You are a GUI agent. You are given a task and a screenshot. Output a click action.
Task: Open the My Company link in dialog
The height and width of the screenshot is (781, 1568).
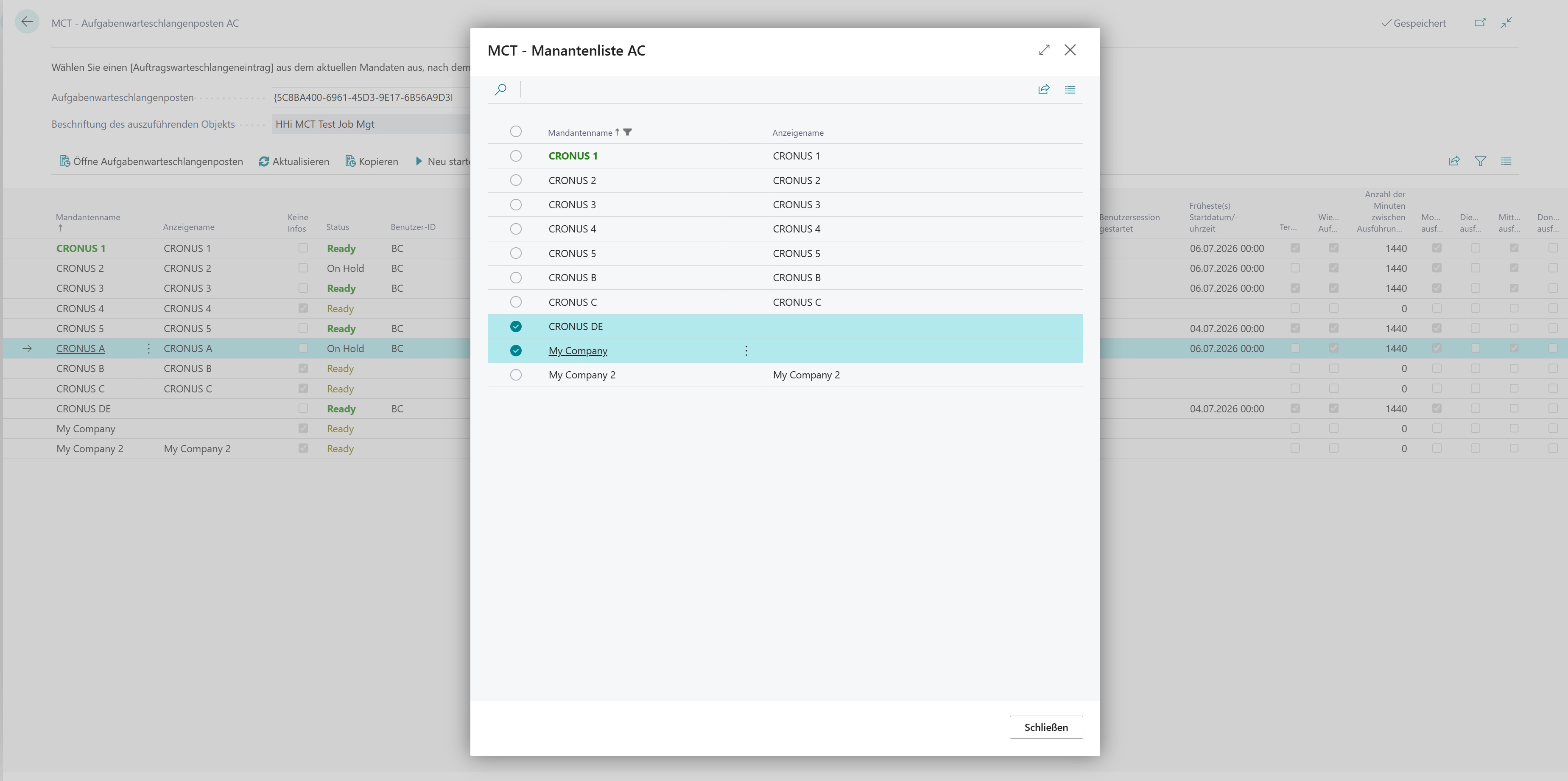click(578, 351)
